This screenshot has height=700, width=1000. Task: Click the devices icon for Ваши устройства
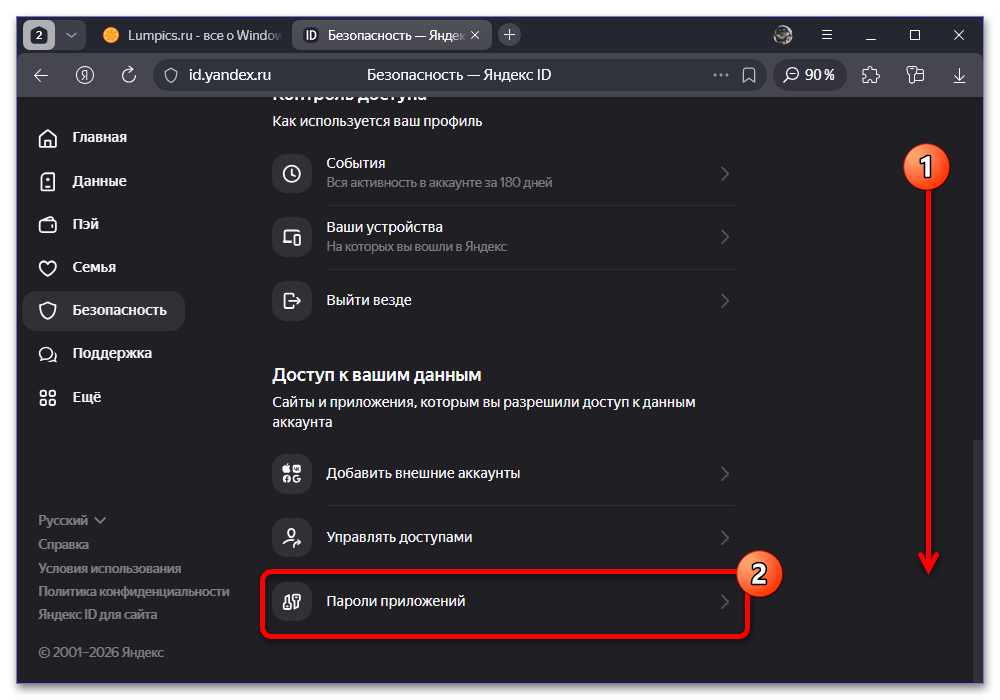tap(292, 237)
